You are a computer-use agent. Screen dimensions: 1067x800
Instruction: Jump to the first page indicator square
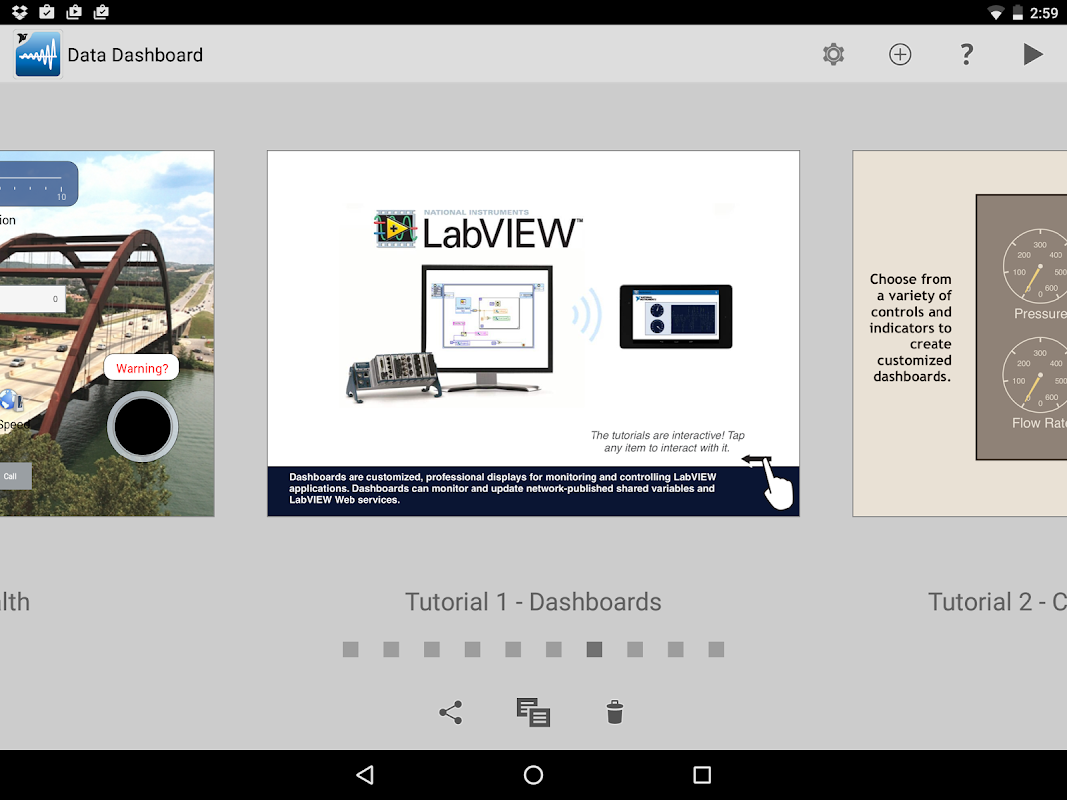350,650
